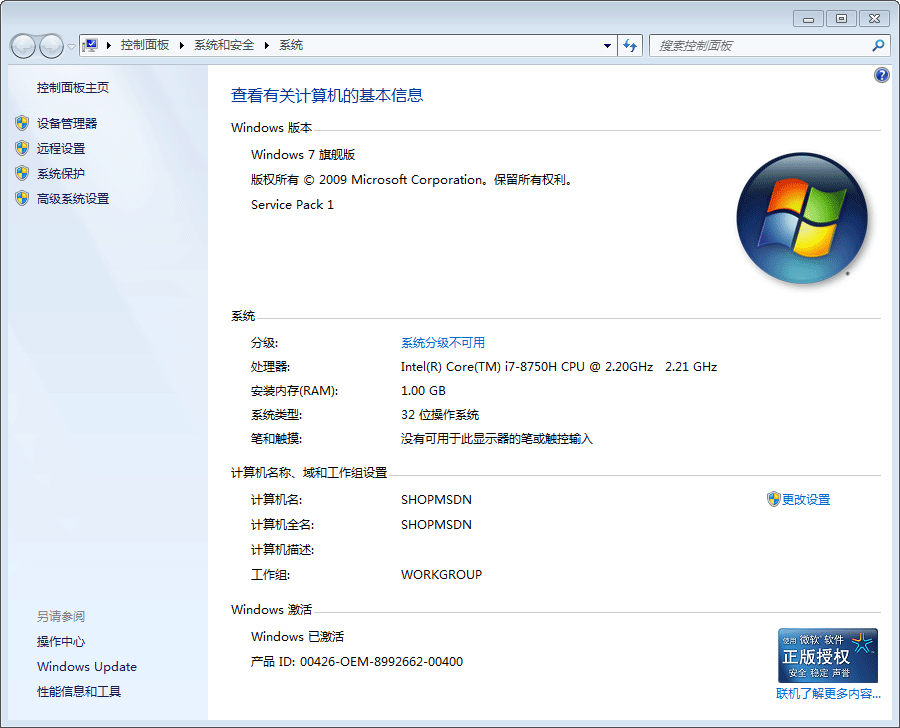Open 系统保护 link
The image size is (900, 728).
pos(61,173)
